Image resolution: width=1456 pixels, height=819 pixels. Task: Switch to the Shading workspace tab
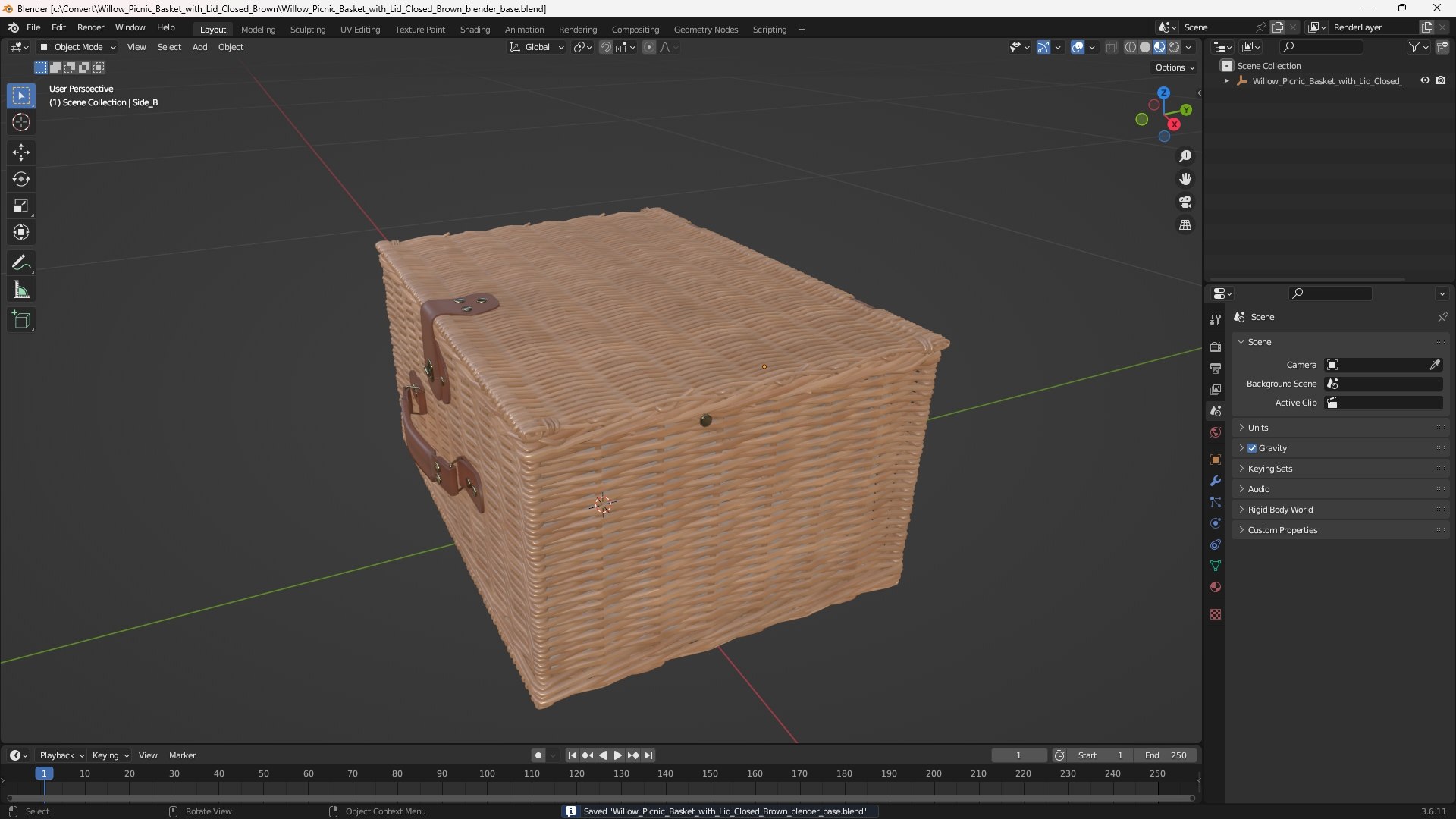[475, 30]
